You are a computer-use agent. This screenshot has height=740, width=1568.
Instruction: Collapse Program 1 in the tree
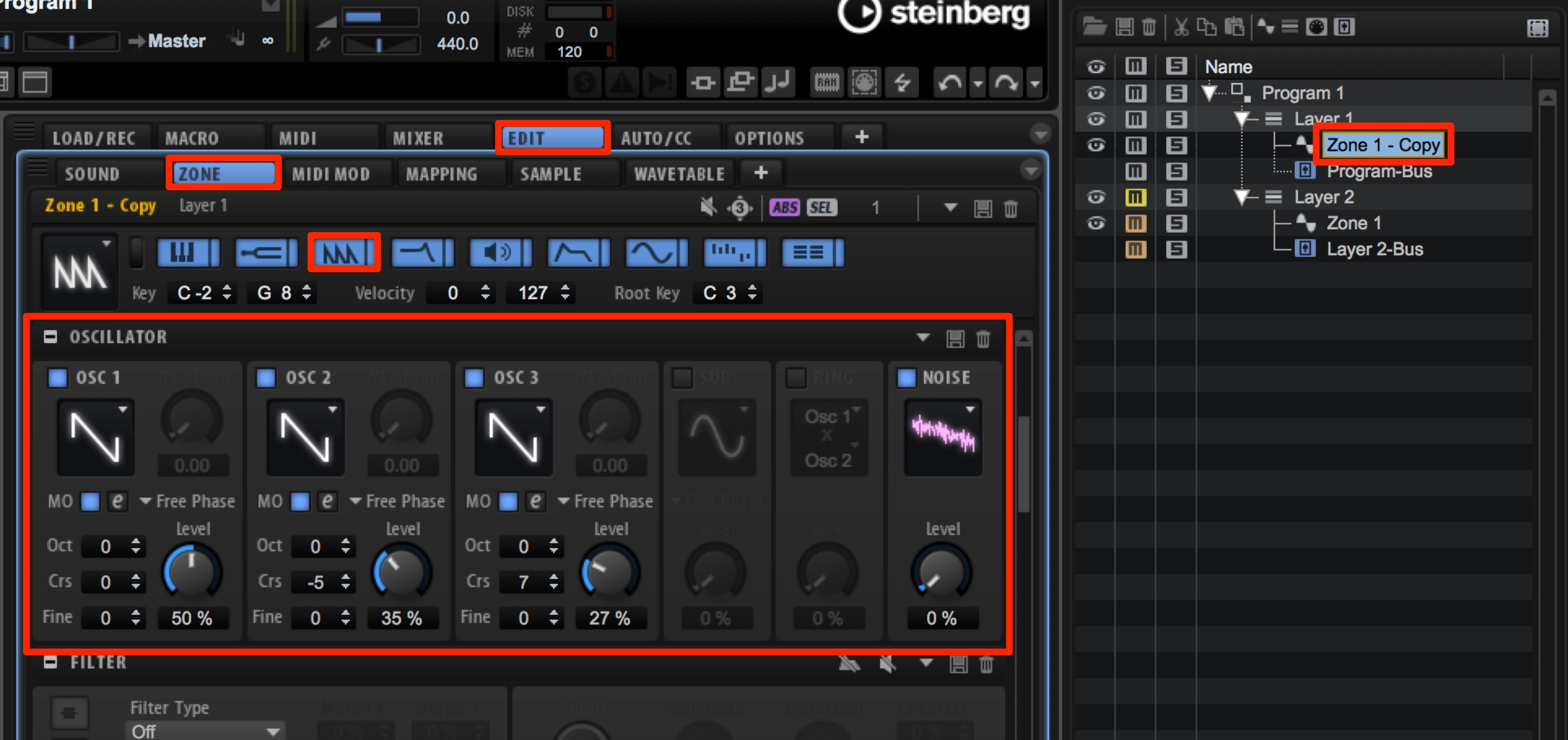(1209, 94)
